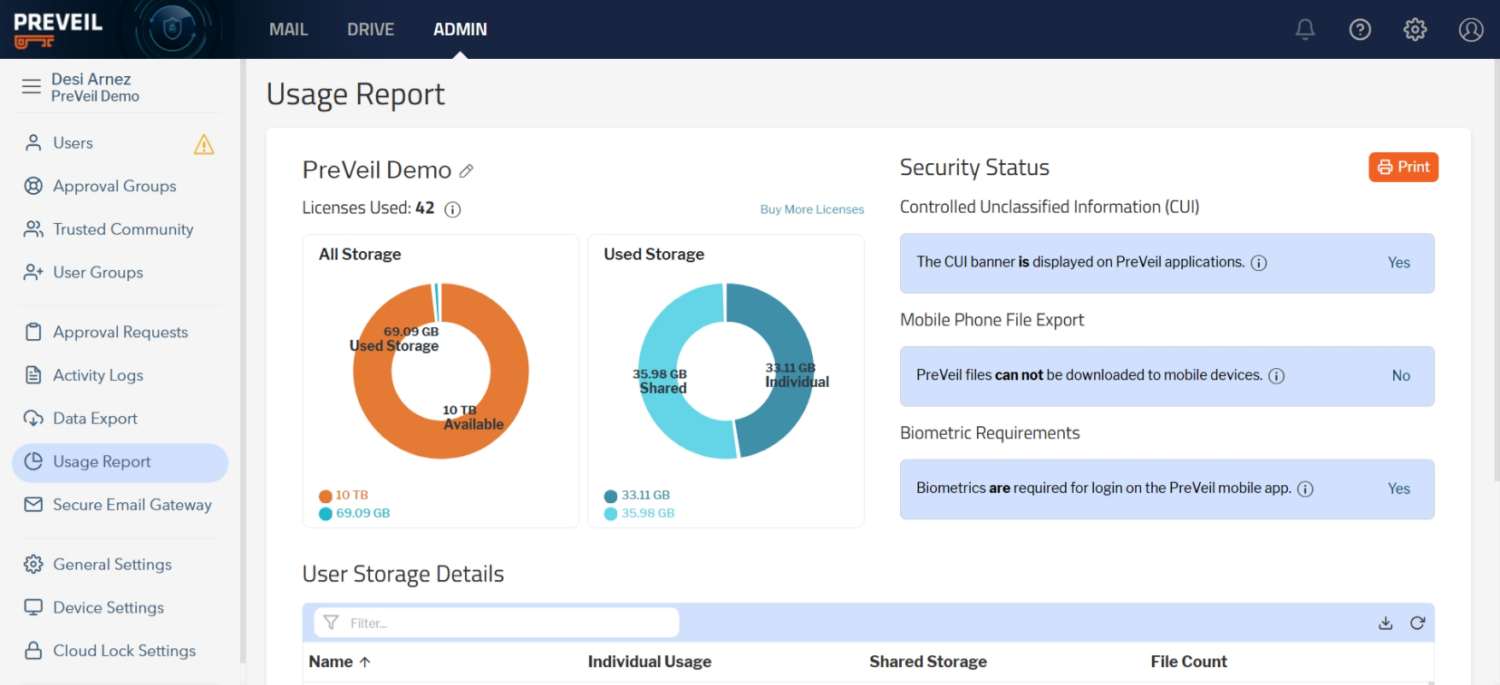Download the user storage details table
This screenshot has height=685, width=1500.
(1385, 623)
